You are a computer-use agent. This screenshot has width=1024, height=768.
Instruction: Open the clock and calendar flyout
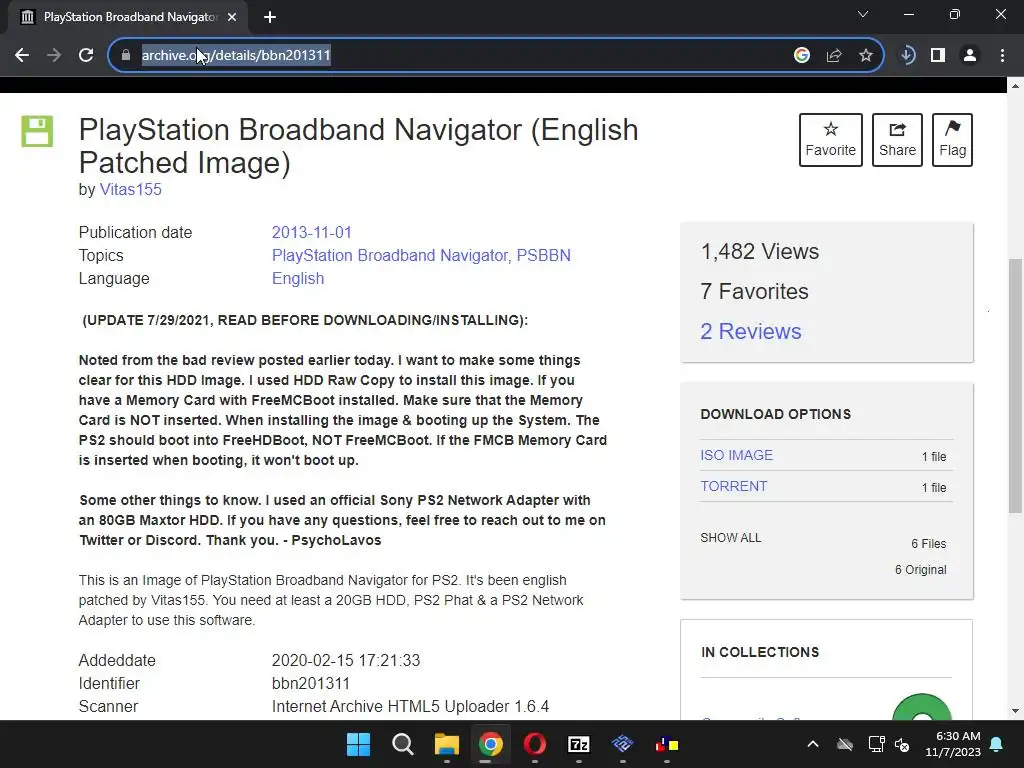coord(953,744)
